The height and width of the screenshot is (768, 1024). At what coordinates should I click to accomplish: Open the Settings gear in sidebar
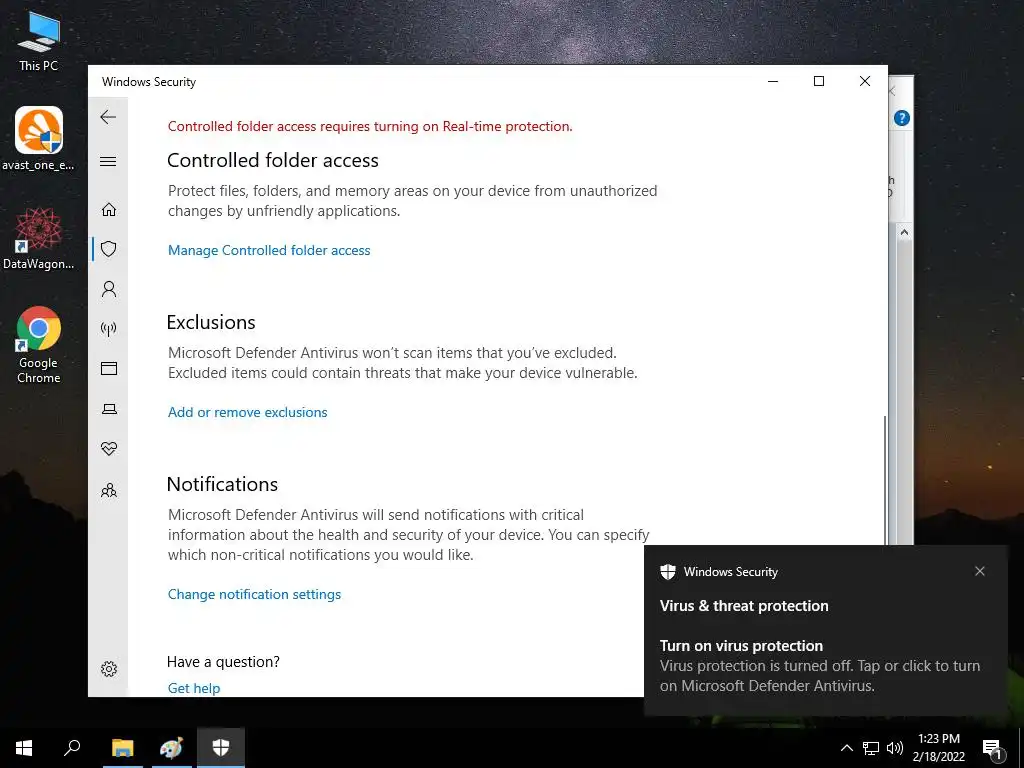(109, 669)
